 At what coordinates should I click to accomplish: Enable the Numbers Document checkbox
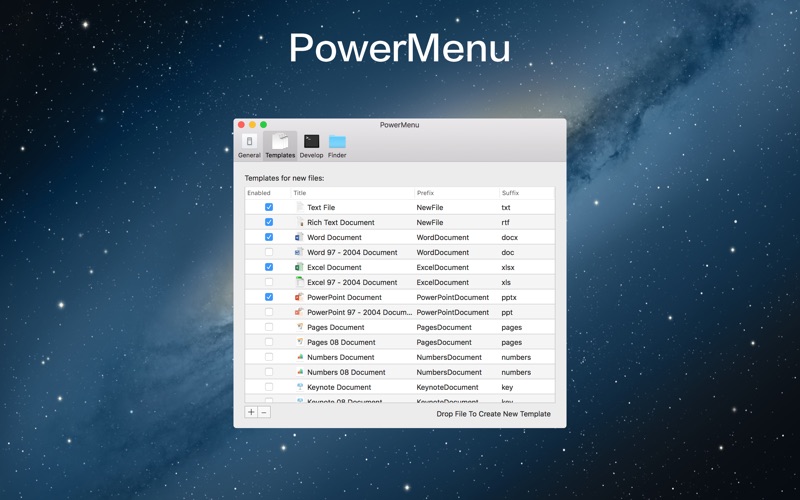(x=269, y=357)
